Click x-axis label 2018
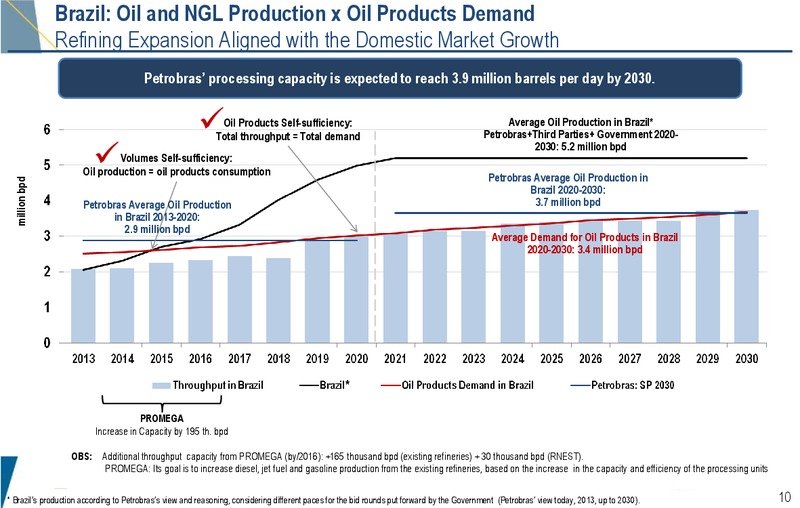This screenshot has height=508, width=800. [x=279, y=359]
